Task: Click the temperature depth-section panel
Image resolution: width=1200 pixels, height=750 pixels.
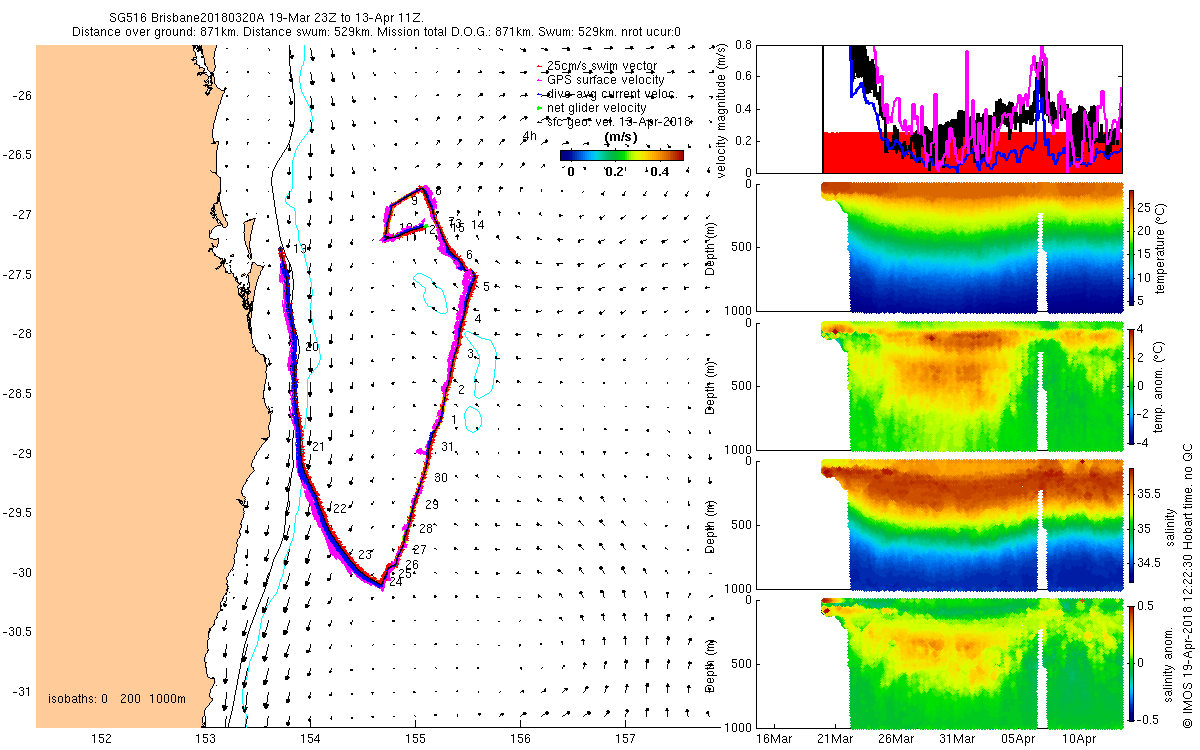Action: click(940, 250)
